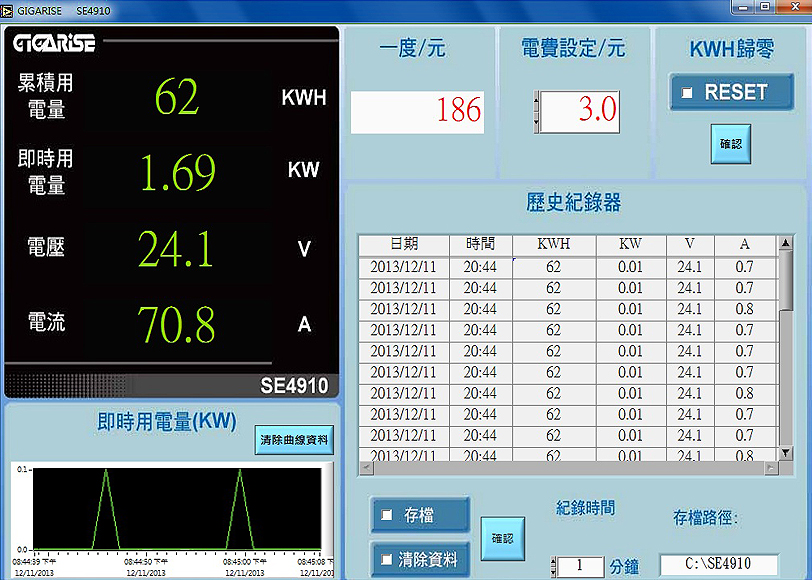Click the 日期 column header
This screenshot has height=580, width=812.
click(x=404, y=244)
